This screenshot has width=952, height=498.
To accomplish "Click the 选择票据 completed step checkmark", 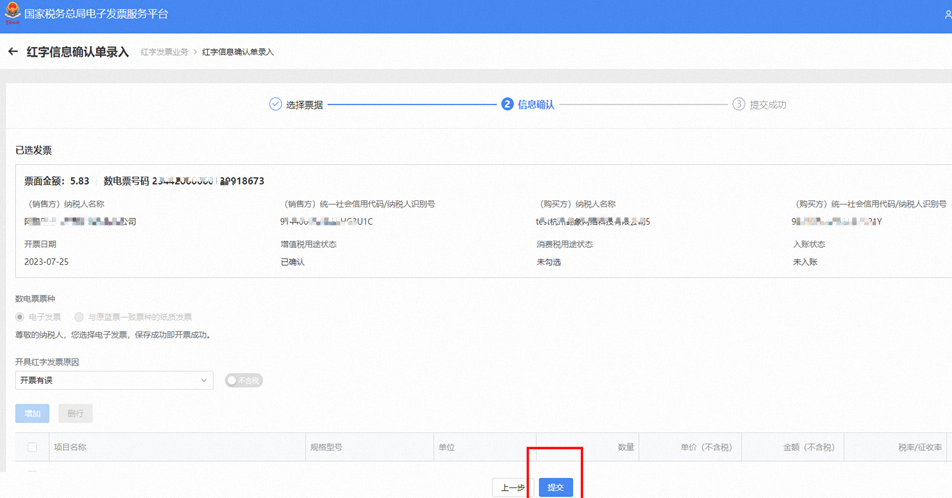I will [275, 104].
